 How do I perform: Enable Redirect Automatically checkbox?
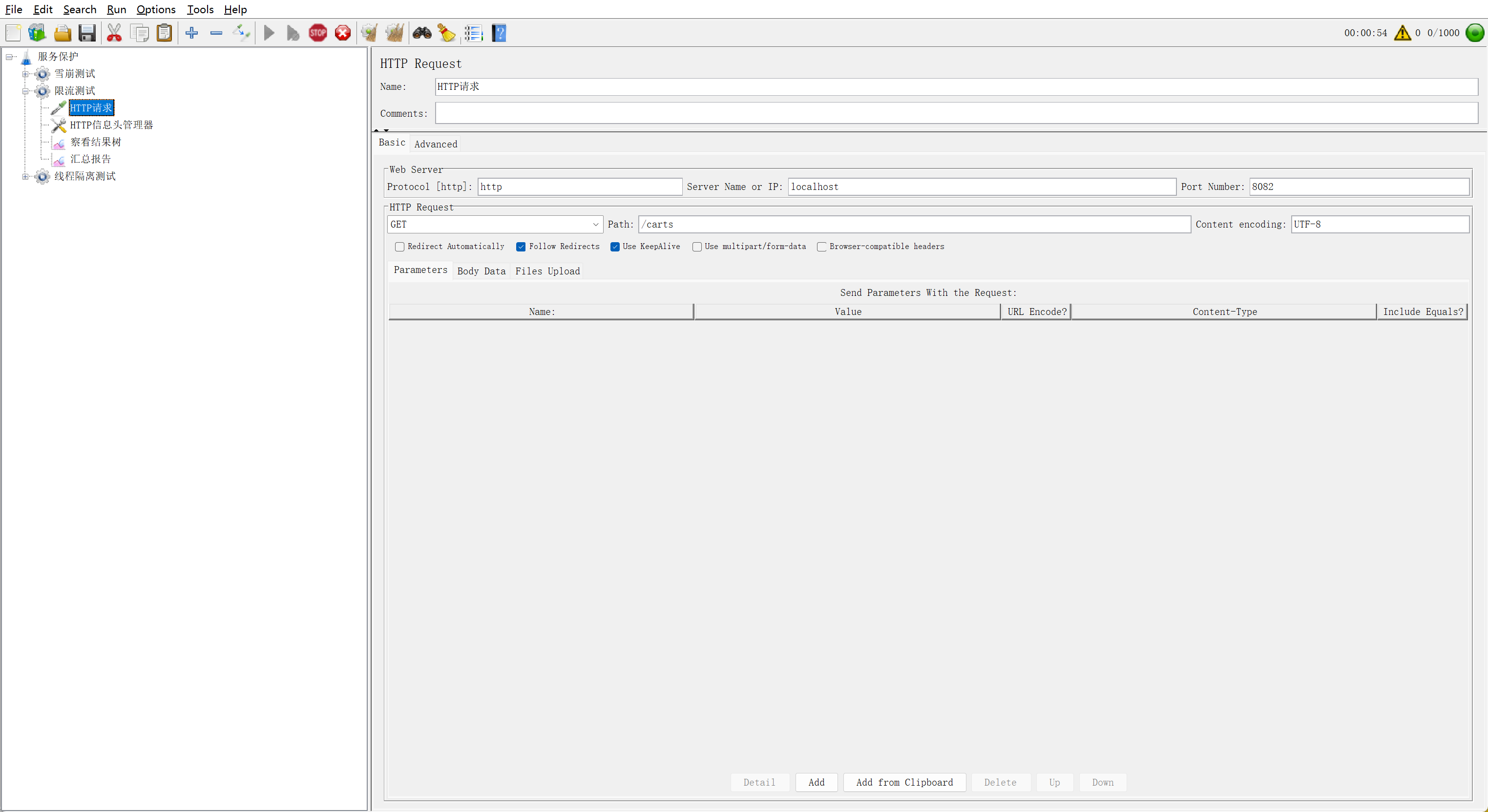(399, 247)
